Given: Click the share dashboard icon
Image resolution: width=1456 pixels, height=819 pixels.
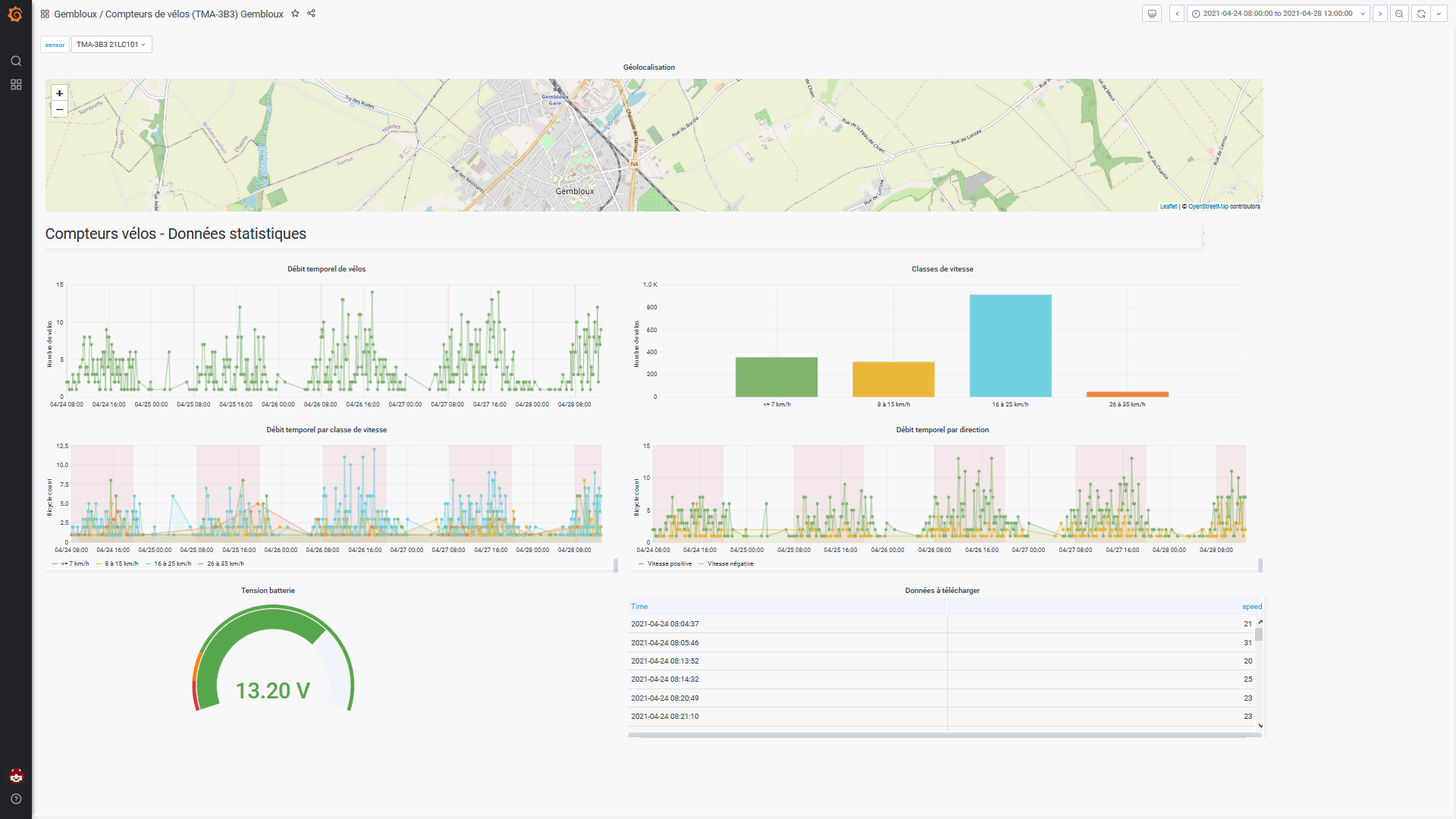Looking at the screenshot, I should 311,14.
